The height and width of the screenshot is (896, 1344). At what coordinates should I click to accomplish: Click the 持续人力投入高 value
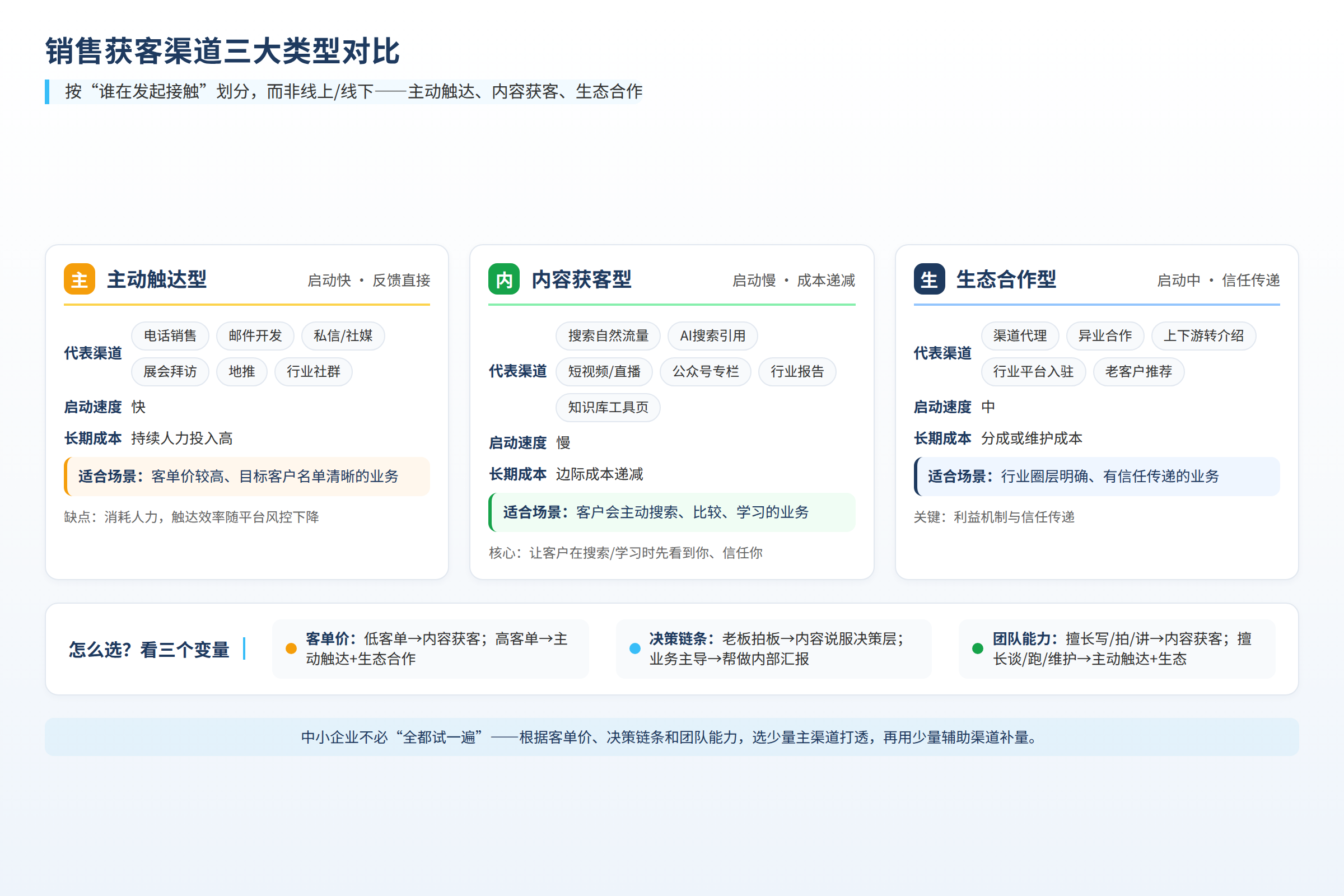(181, 438)
